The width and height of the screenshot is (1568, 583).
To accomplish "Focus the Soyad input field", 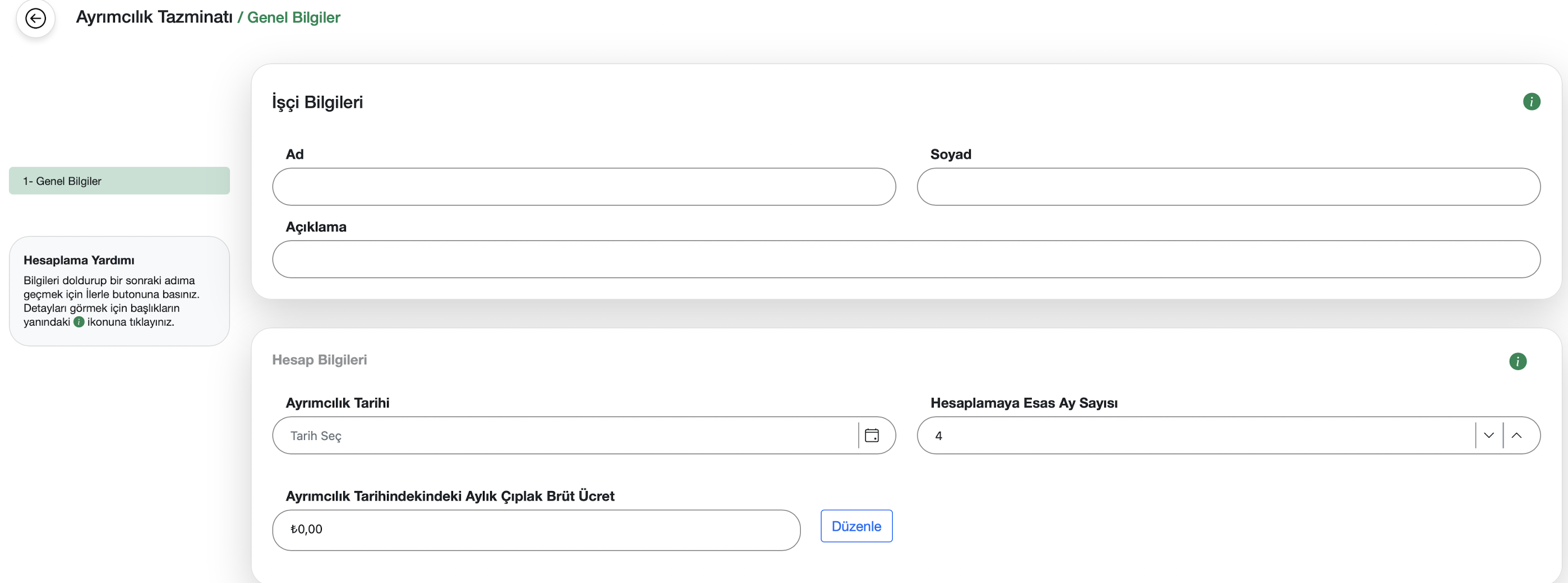I will [x=1228, y=187].
